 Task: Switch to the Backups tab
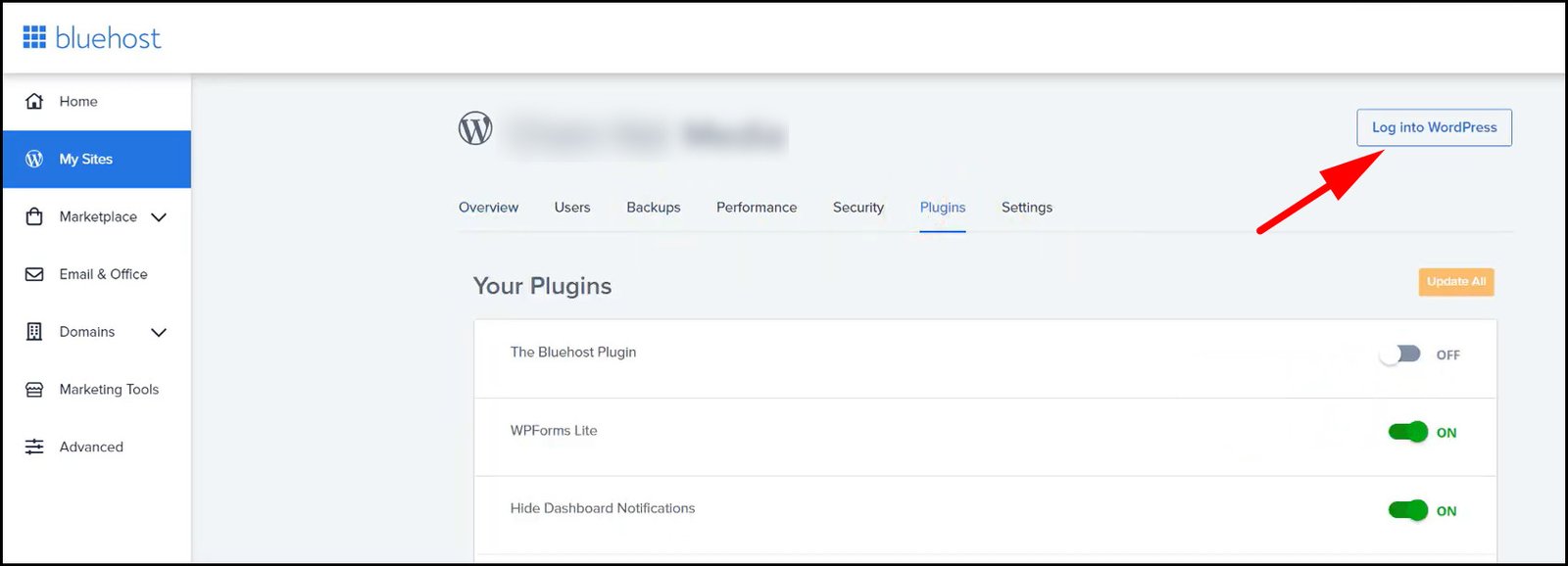coord(653,208)
